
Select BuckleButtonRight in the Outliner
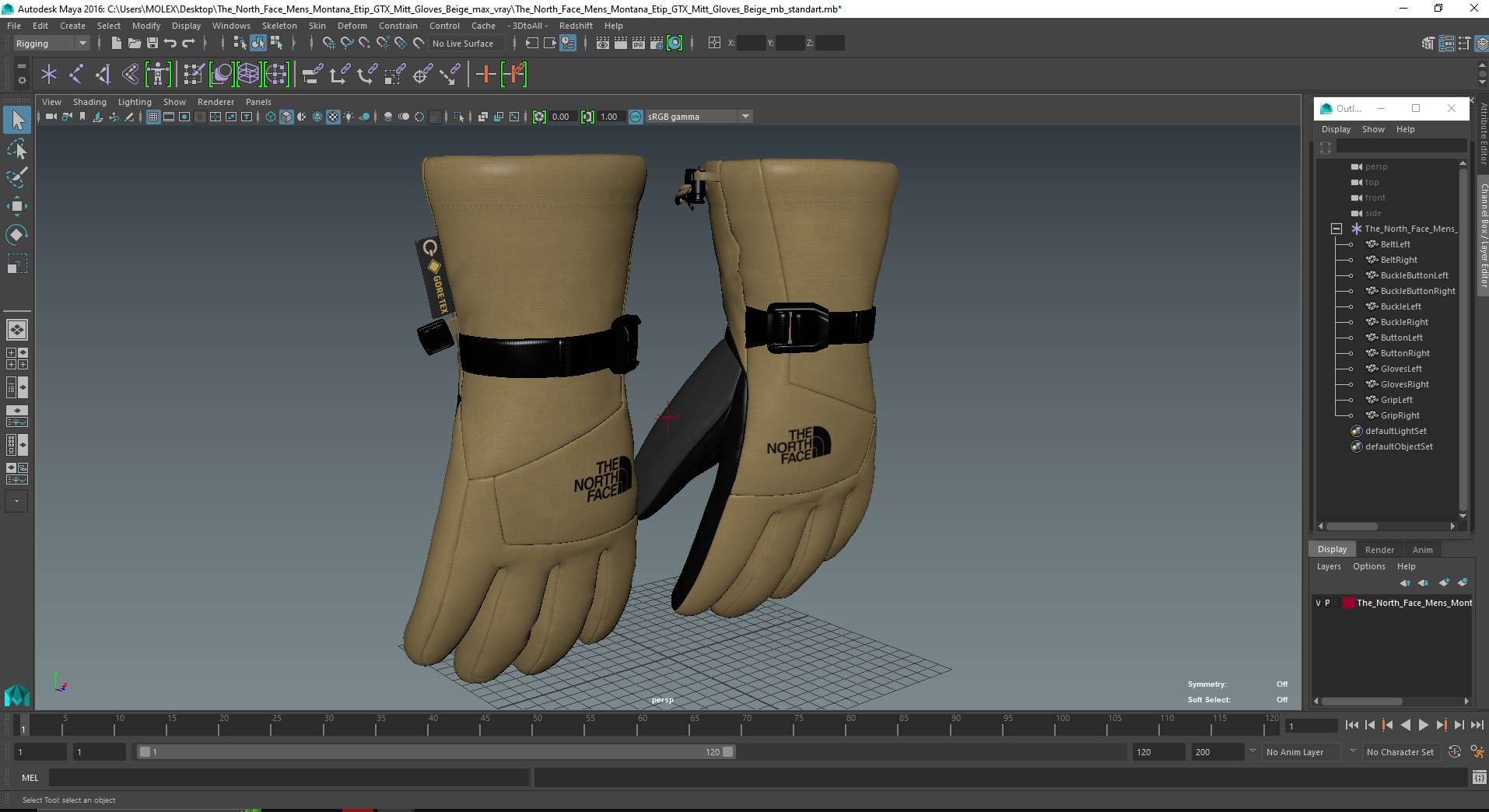1417,291
